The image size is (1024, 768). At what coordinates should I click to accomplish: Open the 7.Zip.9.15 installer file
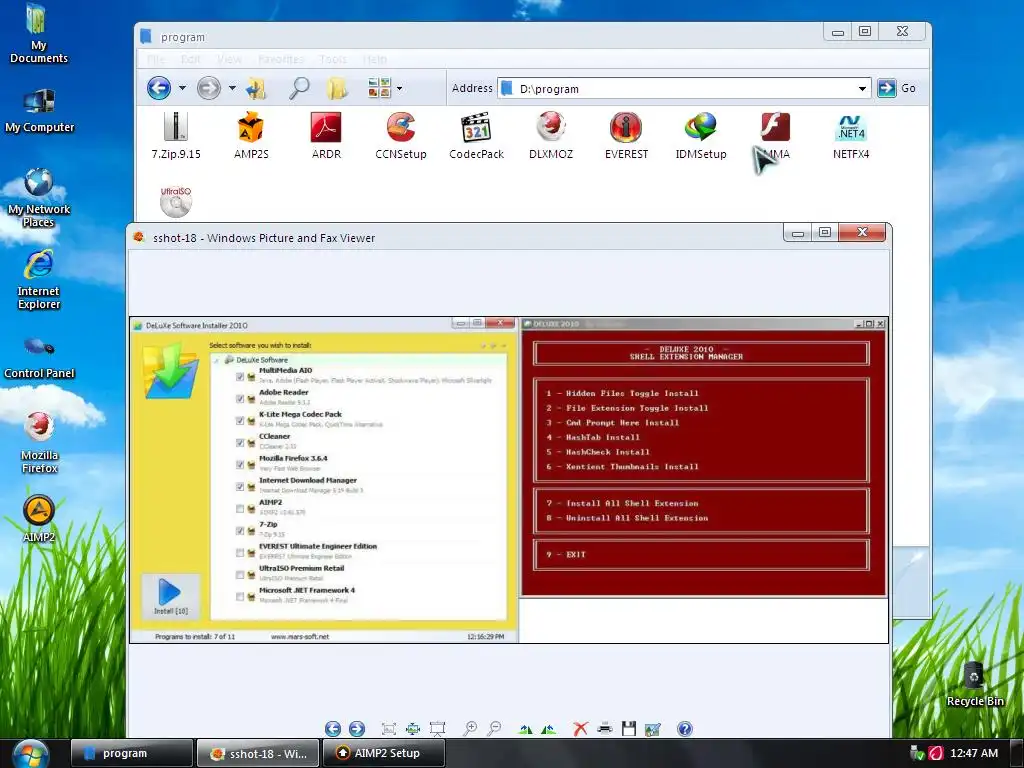click(x=176, y=136)
